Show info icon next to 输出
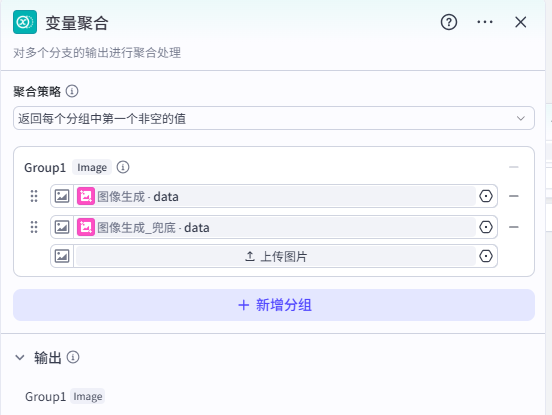 click(73, 357)
